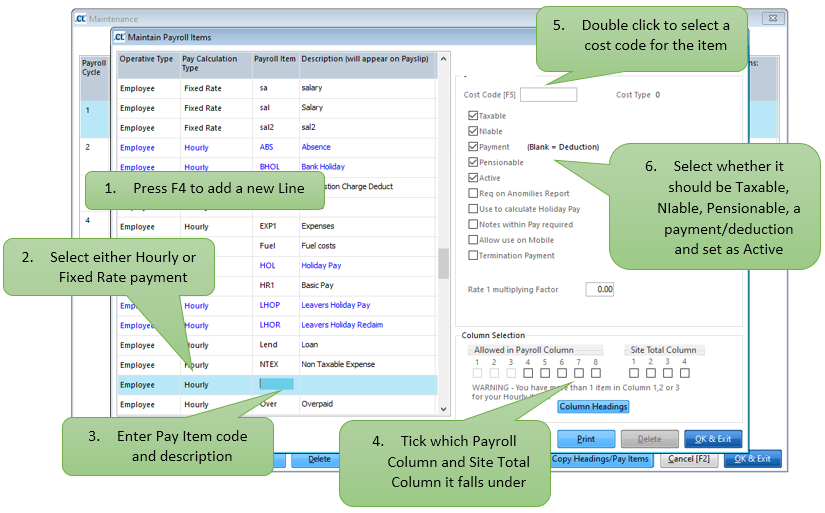Click the Rate 1 multiplying Factor field

tap(599, 289)
